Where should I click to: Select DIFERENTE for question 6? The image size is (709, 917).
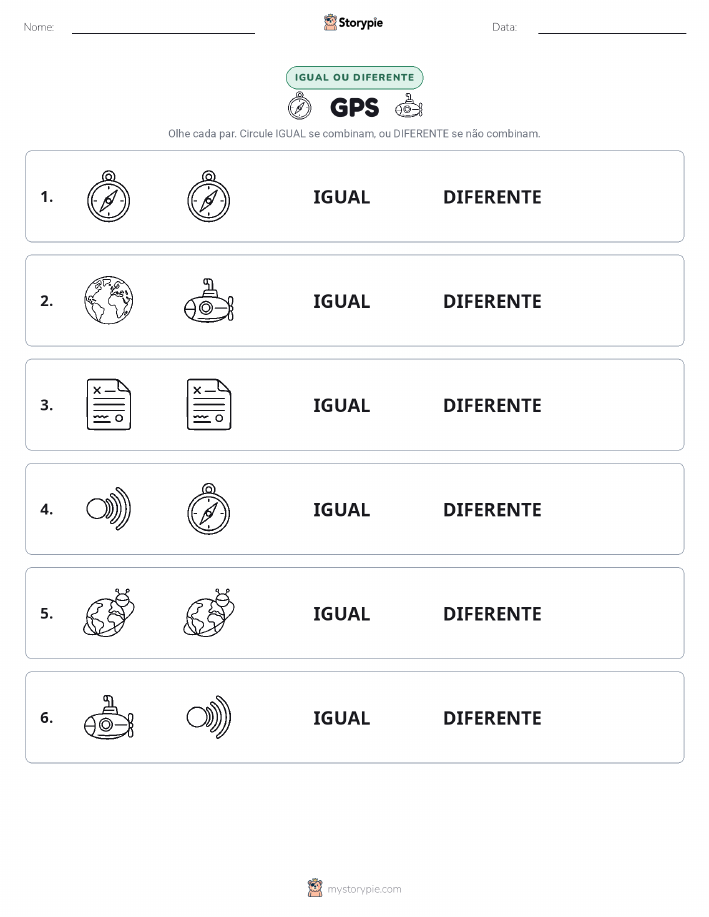492,718
